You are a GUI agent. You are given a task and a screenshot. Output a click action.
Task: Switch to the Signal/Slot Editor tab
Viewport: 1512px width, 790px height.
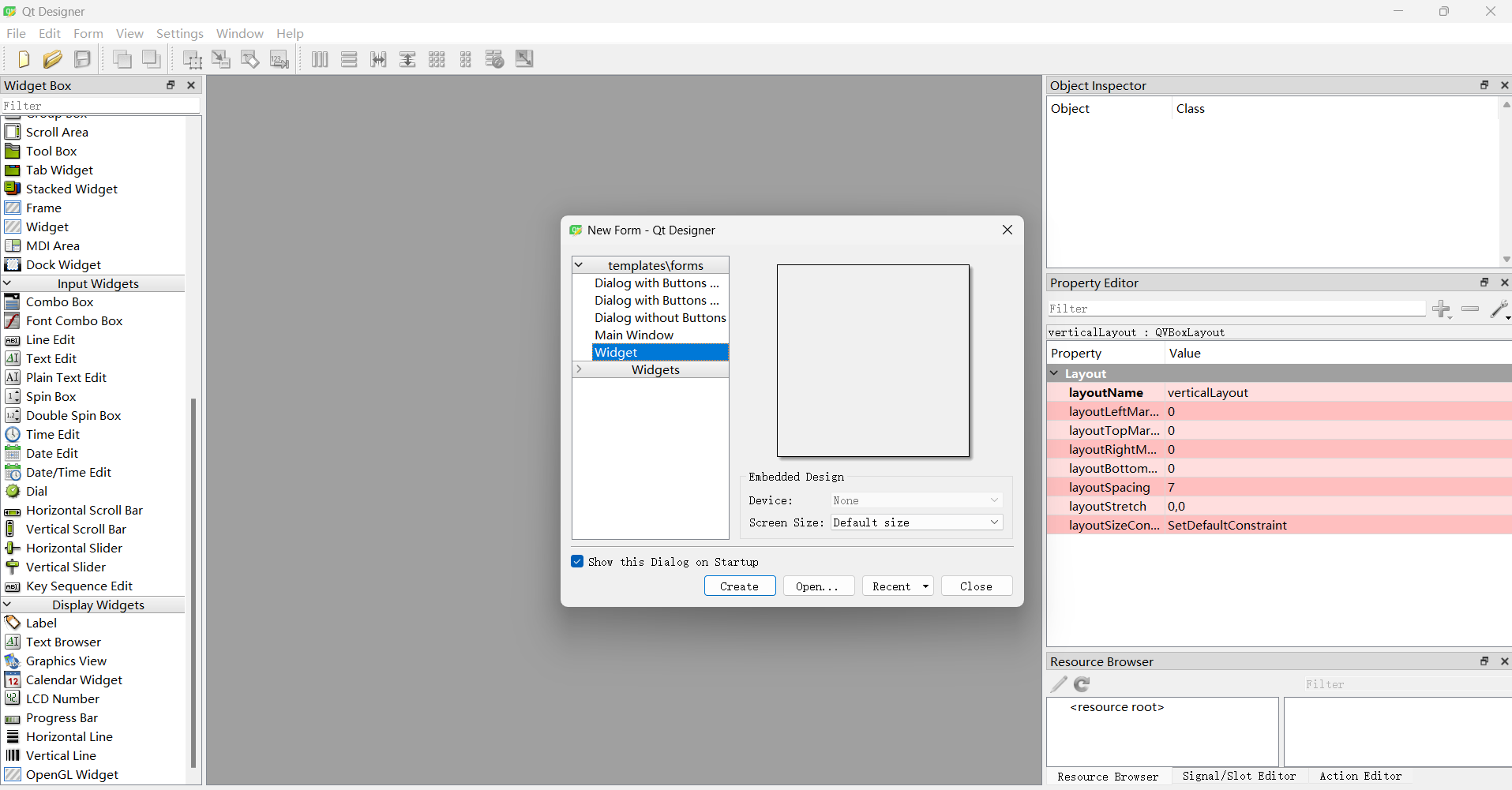1238,776
